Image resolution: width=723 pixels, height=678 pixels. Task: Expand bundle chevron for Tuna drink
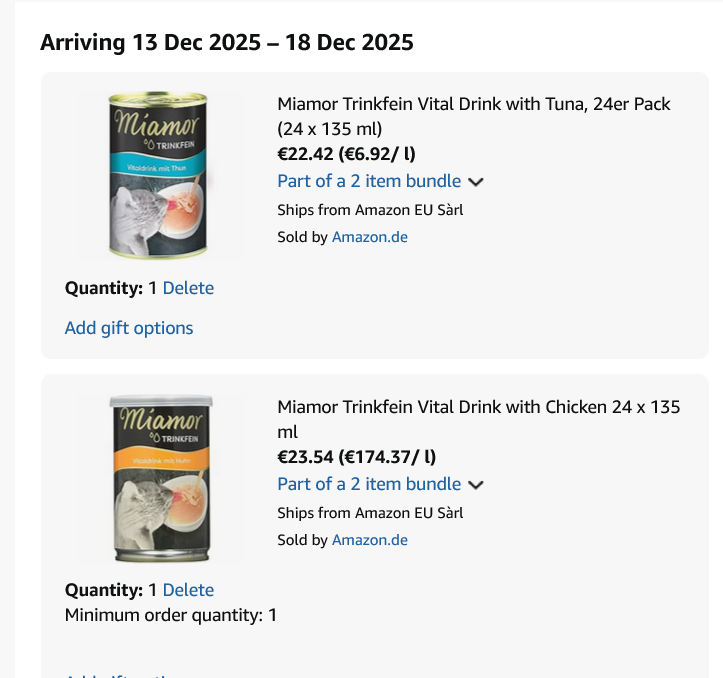tap(476, 182)
